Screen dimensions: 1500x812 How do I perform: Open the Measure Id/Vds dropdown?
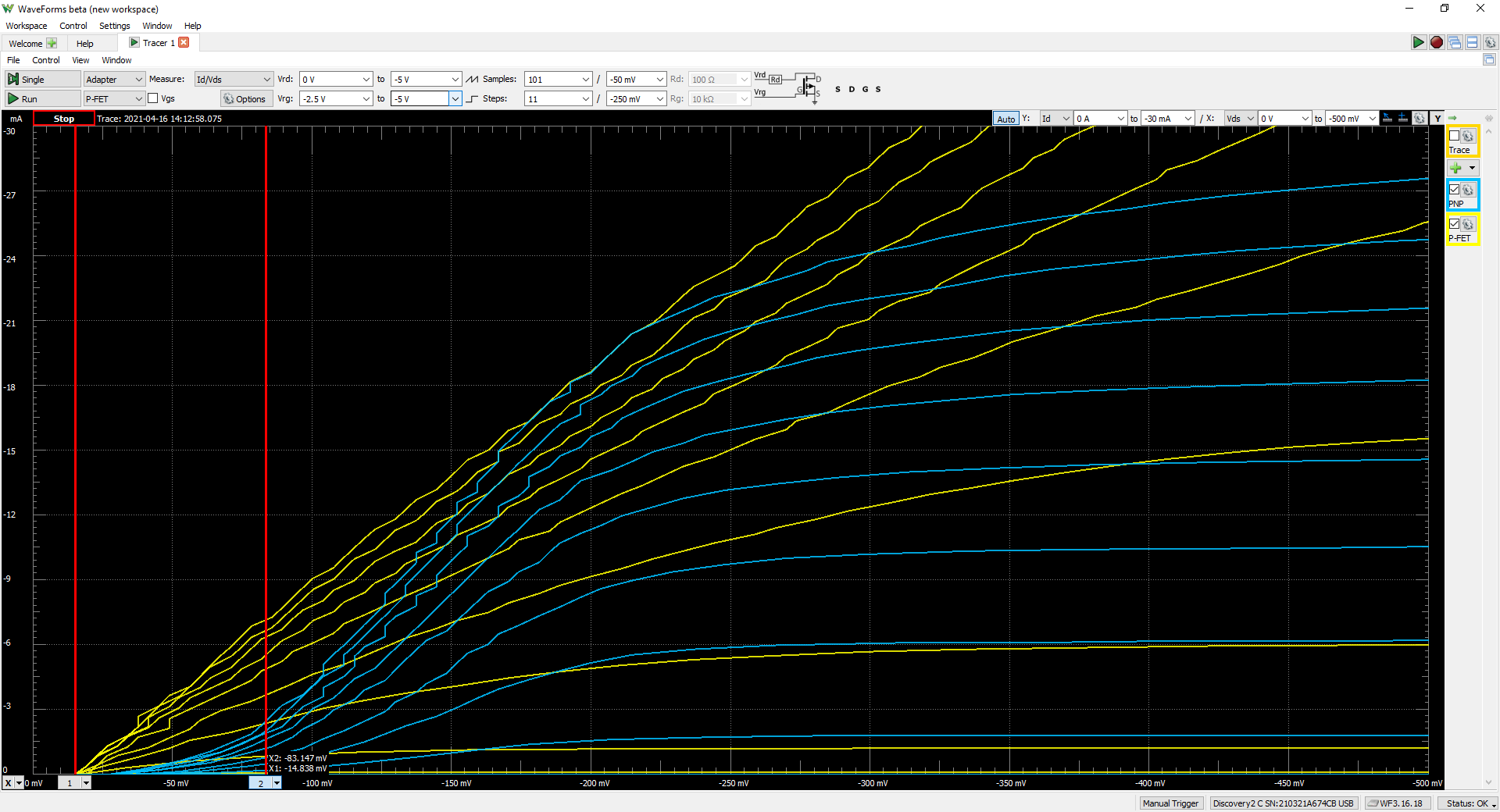[x=234, y=79]
